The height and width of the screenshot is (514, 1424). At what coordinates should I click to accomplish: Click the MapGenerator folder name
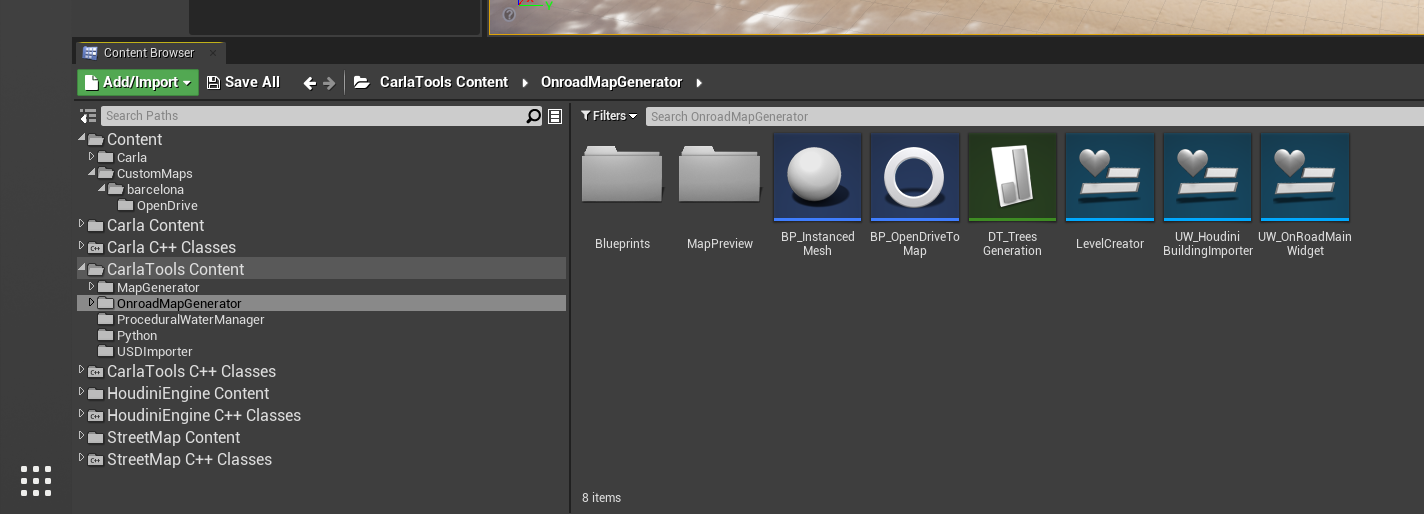point(158,288)
